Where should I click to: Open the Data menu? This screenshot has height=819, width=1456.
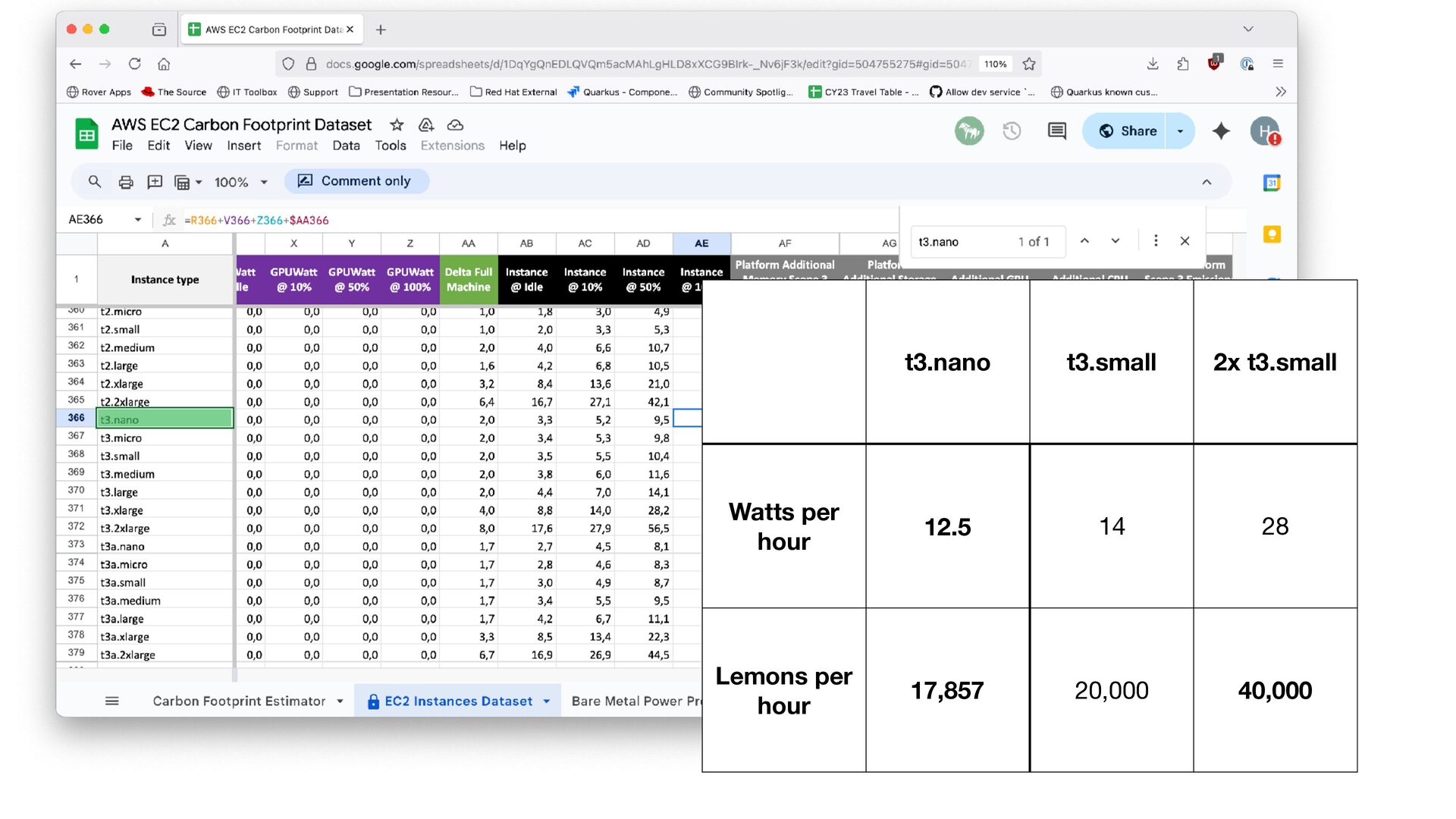(346, 146)
